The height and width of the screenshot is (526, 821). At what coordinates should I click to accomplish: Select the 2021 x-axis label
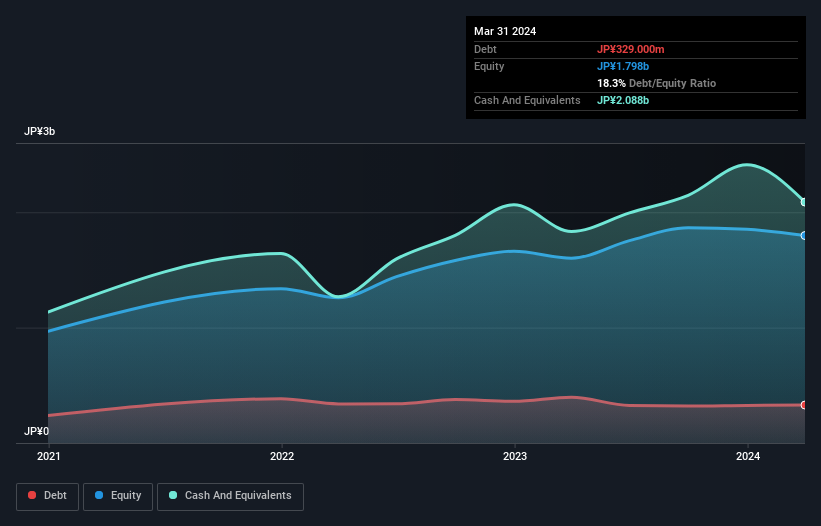click(x=49, y=456)
